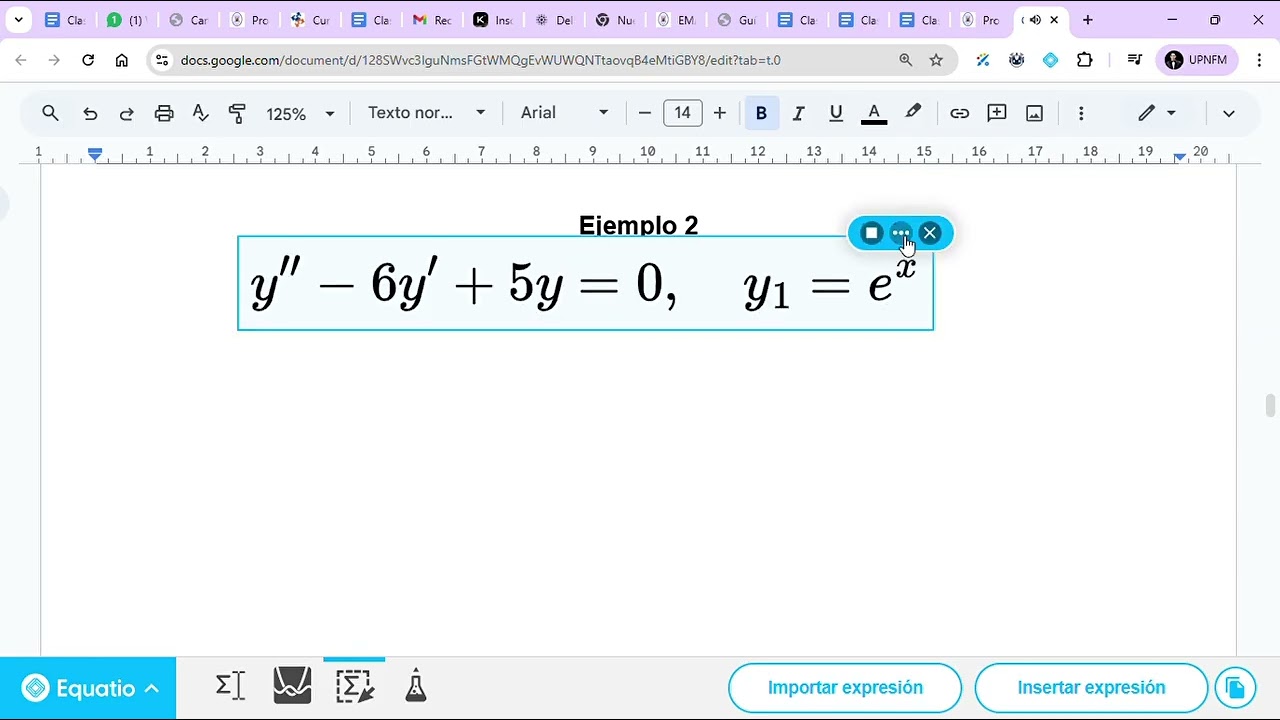Click the address bar URL
Viewport: 1280px width, 720px height.
coord(480,60)
